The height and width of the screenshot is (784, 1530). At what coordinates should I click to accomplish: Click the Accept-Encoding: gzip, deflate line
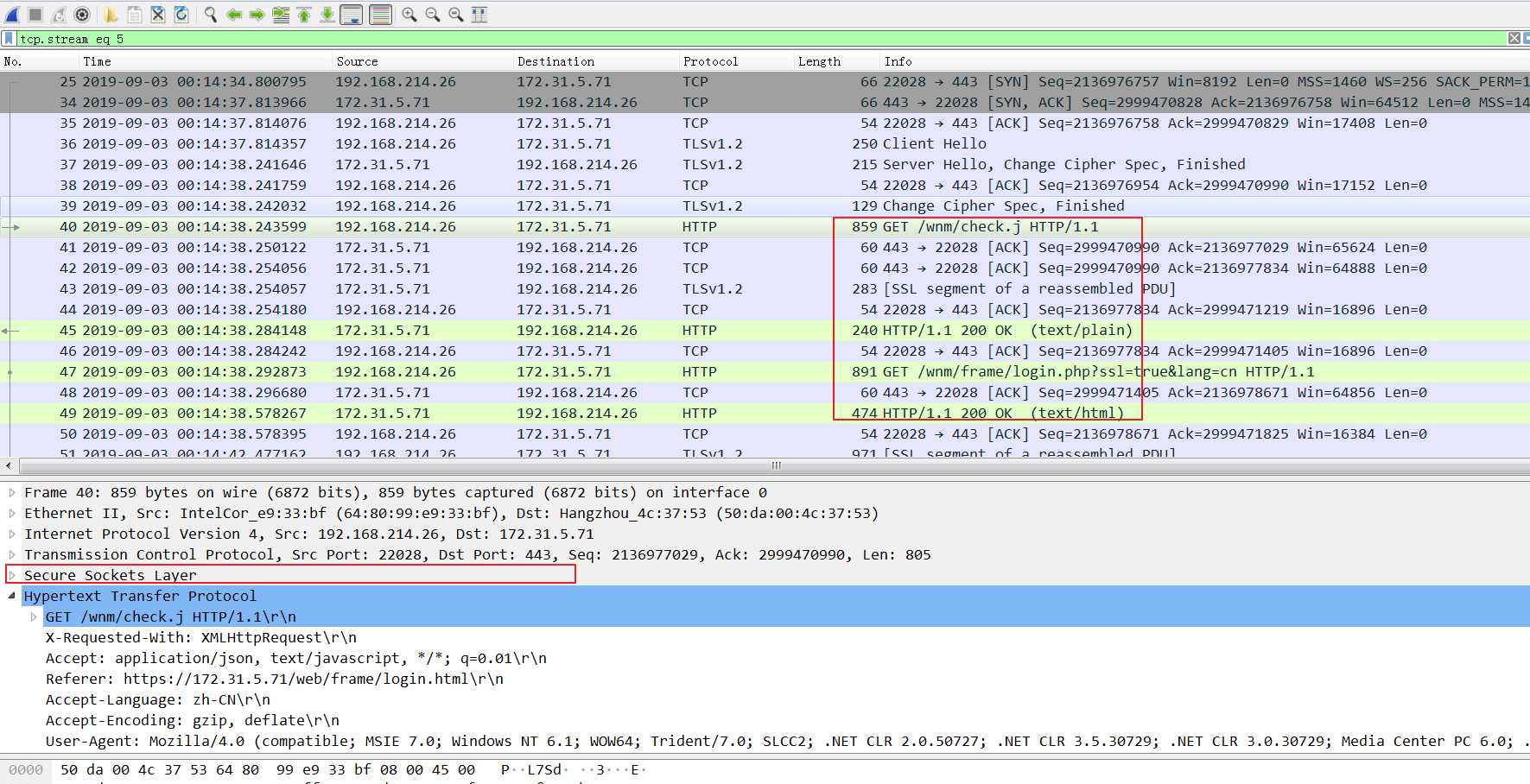coord(193,720)
